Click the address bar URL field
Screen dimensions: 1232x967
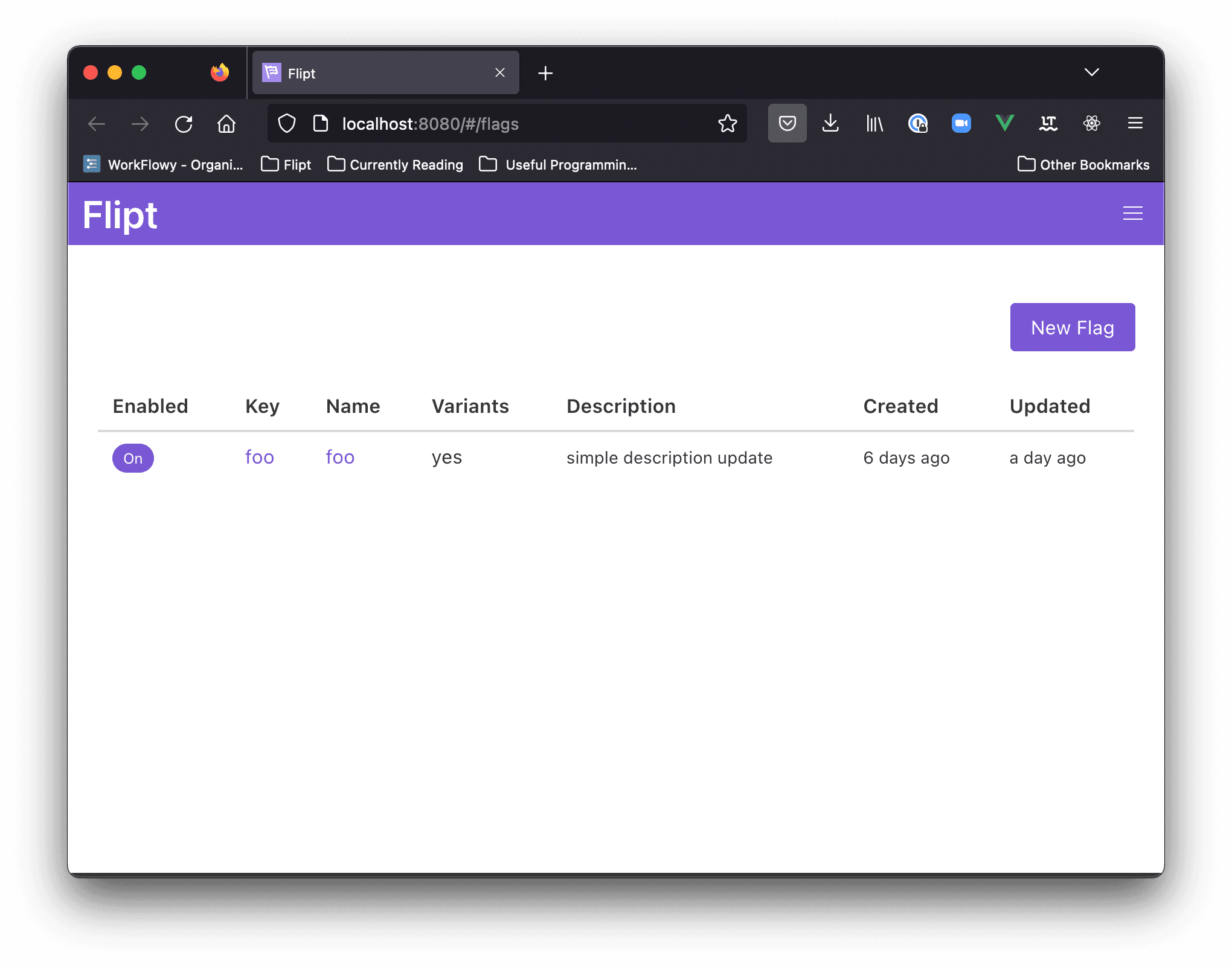(x=507, y=124)
